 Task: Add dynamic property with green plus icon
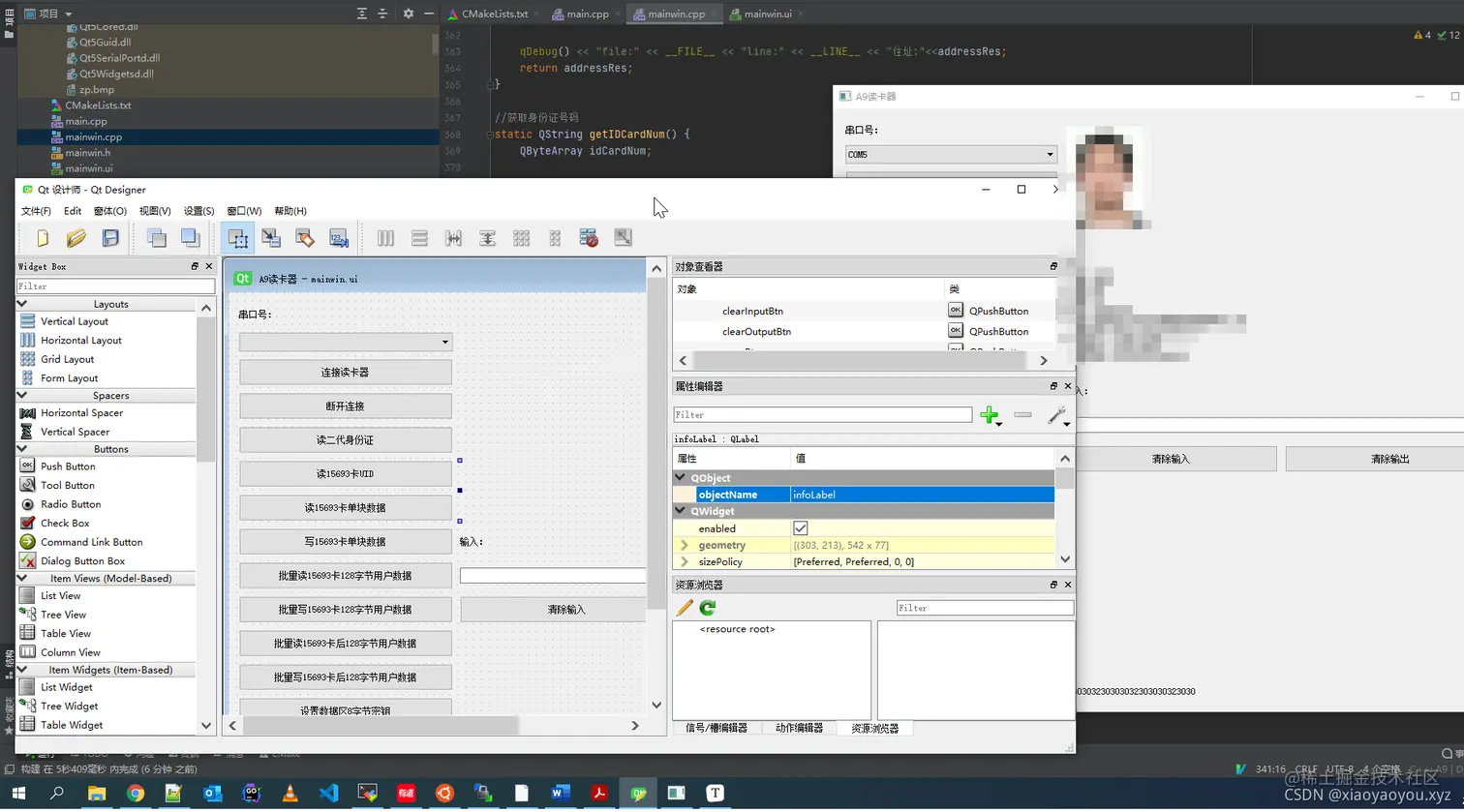pos(990,415)
